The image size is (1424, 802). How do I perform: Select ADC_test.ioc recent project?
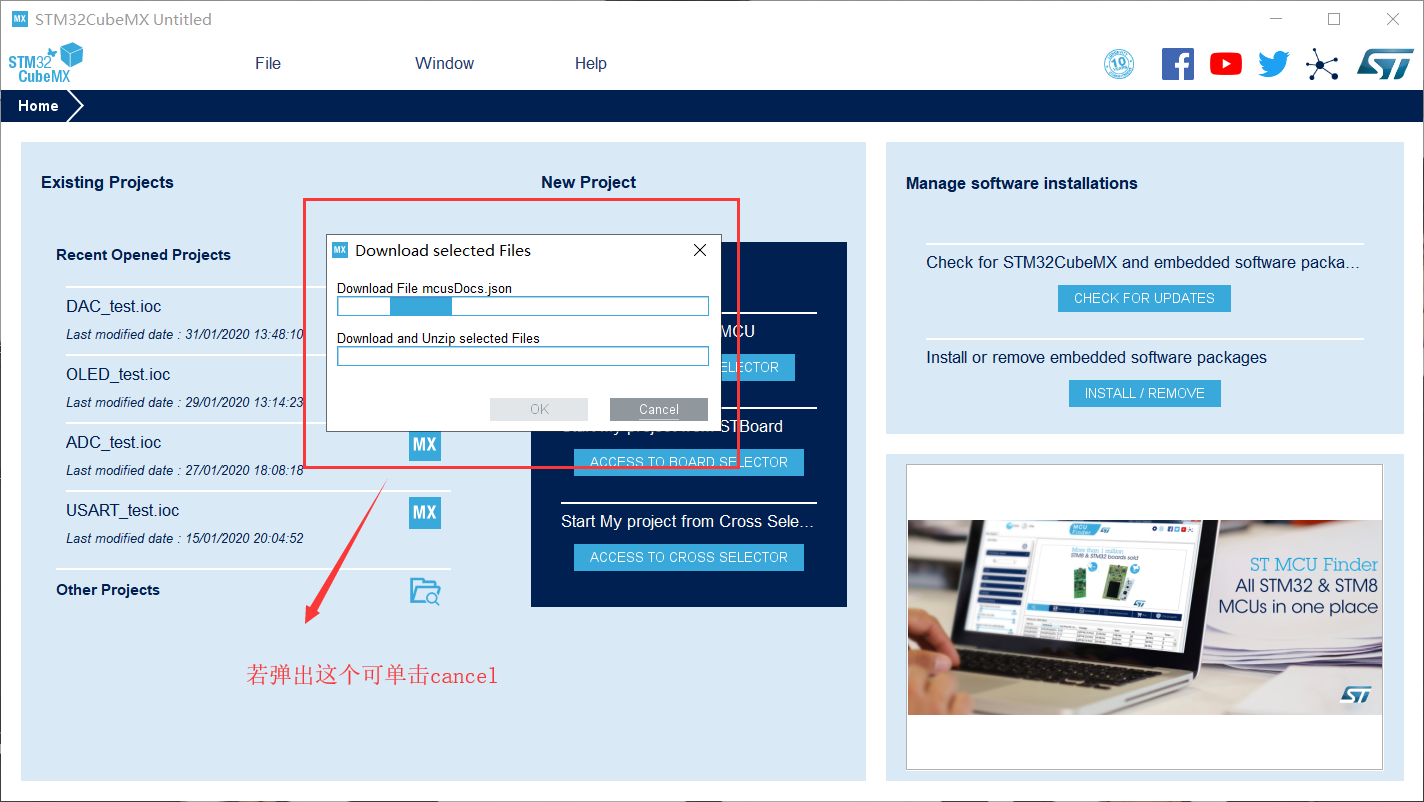(x=114, y=442)
